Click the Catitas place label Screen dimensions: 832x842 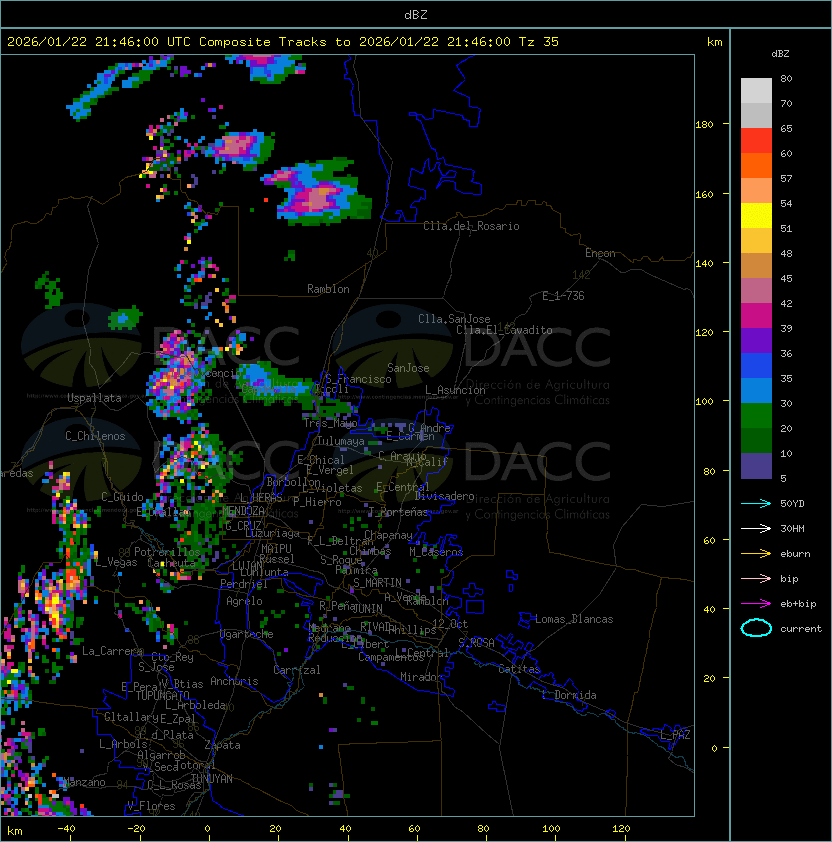(519, 669)
